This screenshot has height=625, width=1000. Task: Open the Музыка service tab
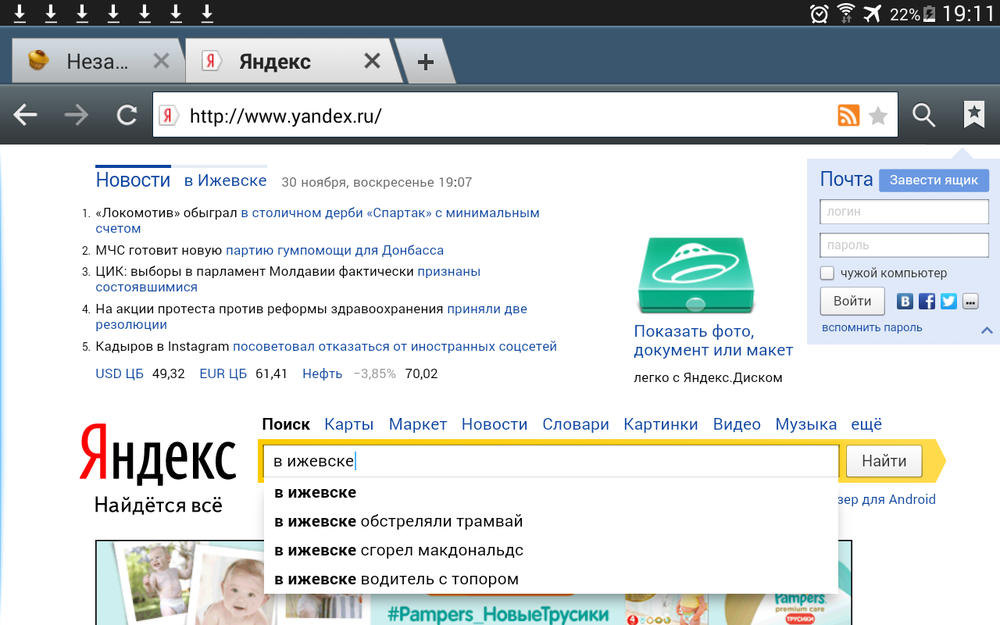806,424
